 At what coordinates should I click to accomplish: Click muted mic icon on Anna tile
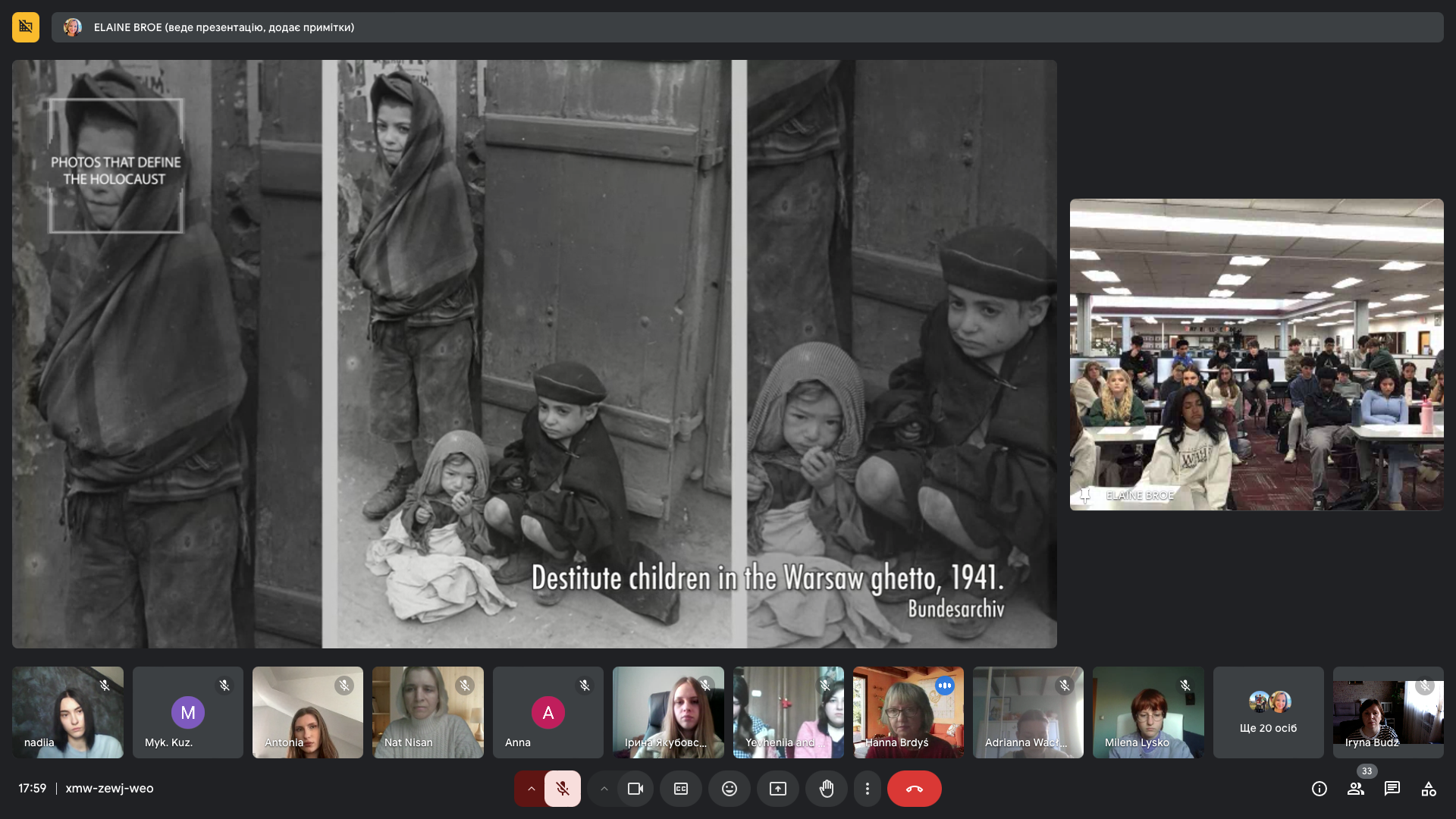tap(585, 686)
